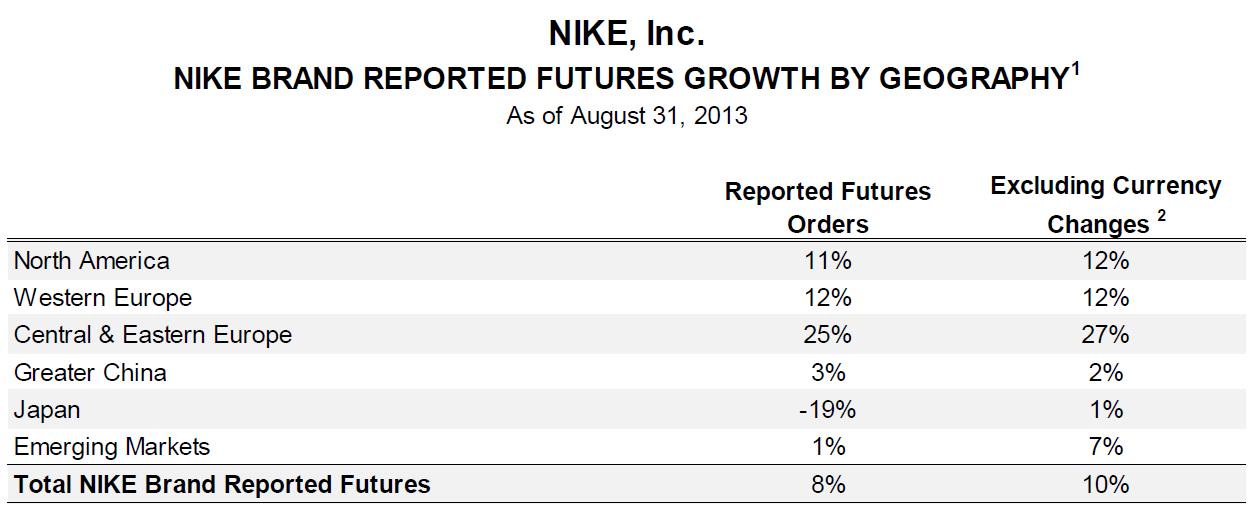Click the Central & Eastern Europe row label
Viewport: 1254px width, 507px height.
point(153,335)
